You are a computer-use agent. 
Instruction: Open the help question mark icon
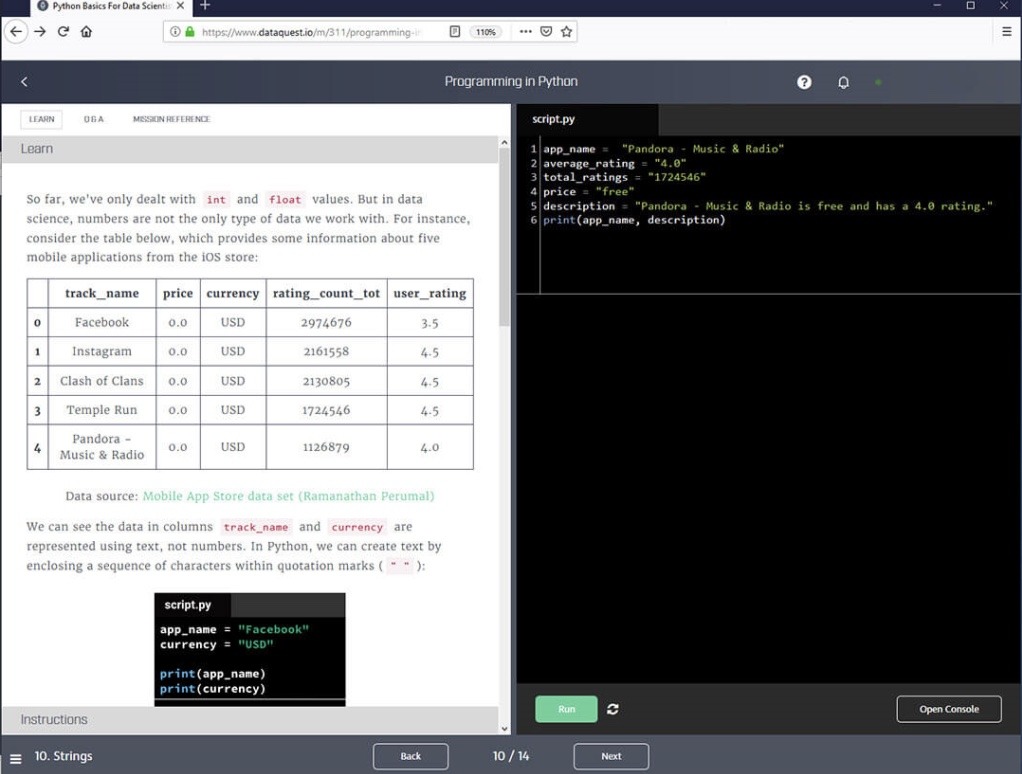pos(804,82)
